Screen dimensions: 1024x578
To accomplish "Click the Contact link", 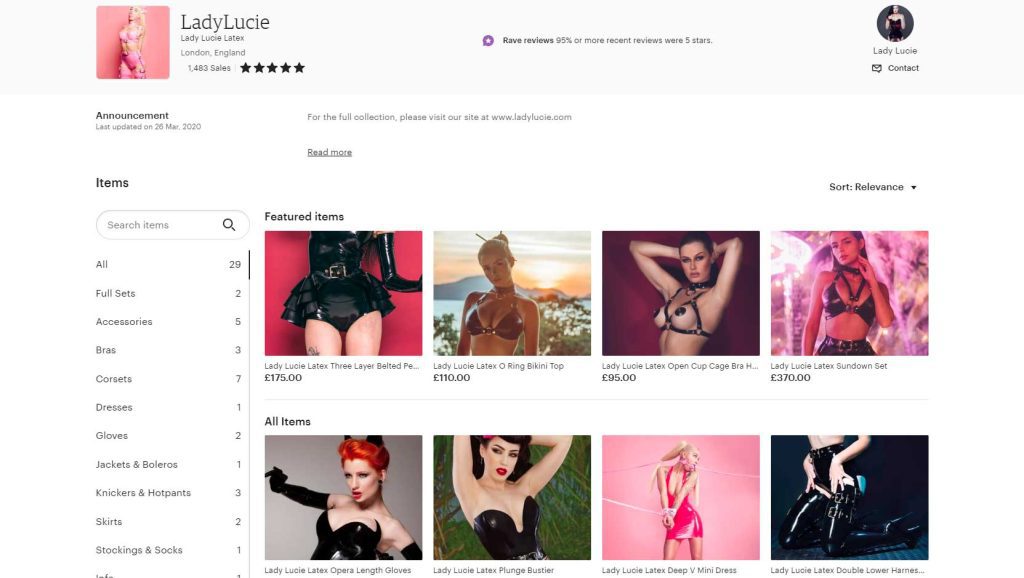I will click(x=903, y=68).
